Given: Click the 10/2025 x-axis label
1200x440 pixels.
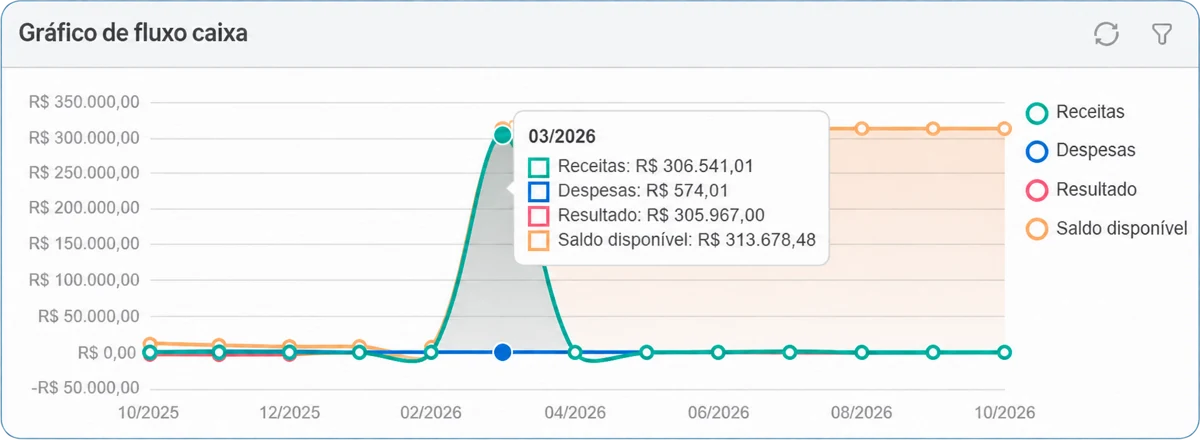Looking at the screenshot, I should [147, 413].
